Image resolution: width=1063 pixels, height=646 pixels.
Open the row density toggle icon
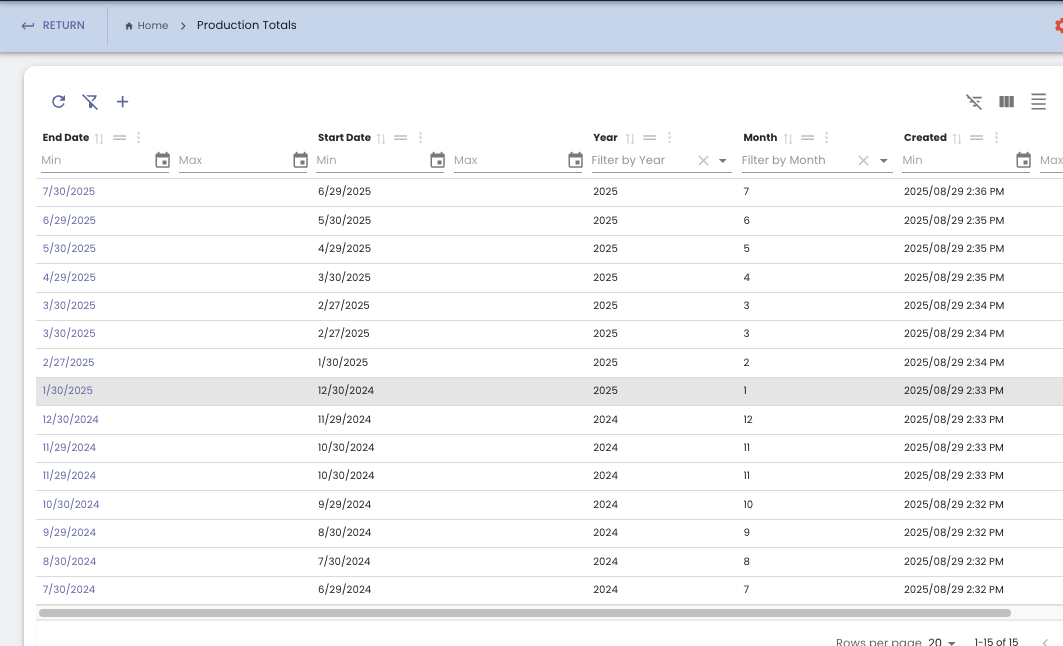click(x=1038, y=102)
